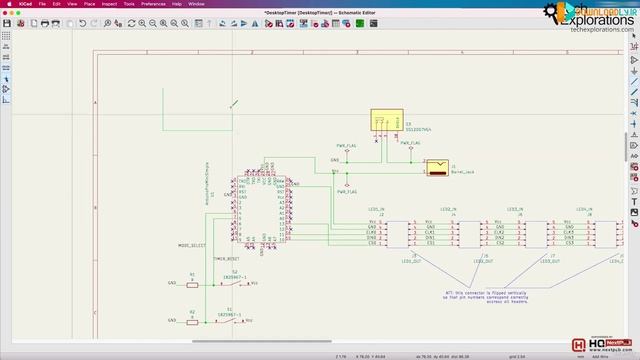Open Find and Replace icon
Screen dimensions: 640x360
point(118,24)
